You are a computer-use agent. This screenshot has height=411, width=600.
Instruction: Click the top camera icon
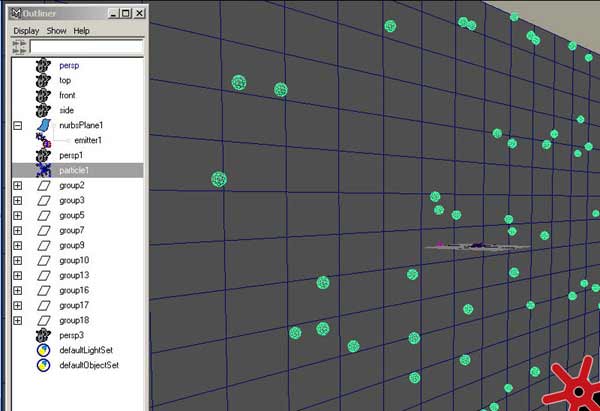point(43,80)
